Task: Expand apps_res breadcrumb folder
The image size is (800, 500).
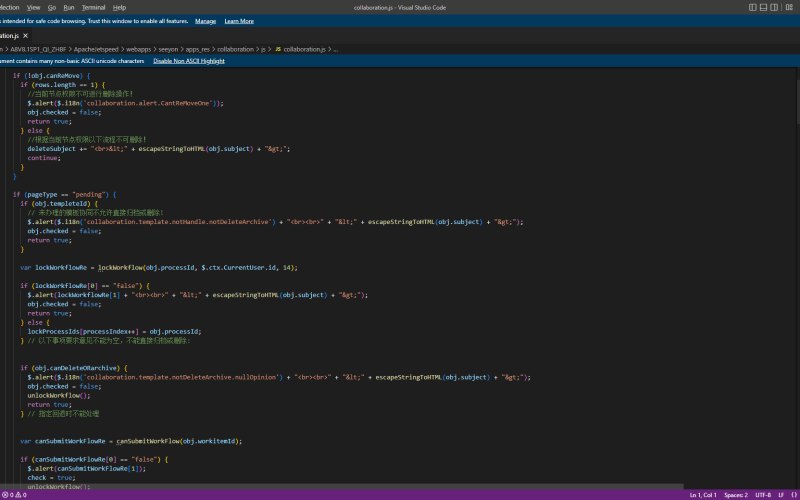Action: coord(197,49)
